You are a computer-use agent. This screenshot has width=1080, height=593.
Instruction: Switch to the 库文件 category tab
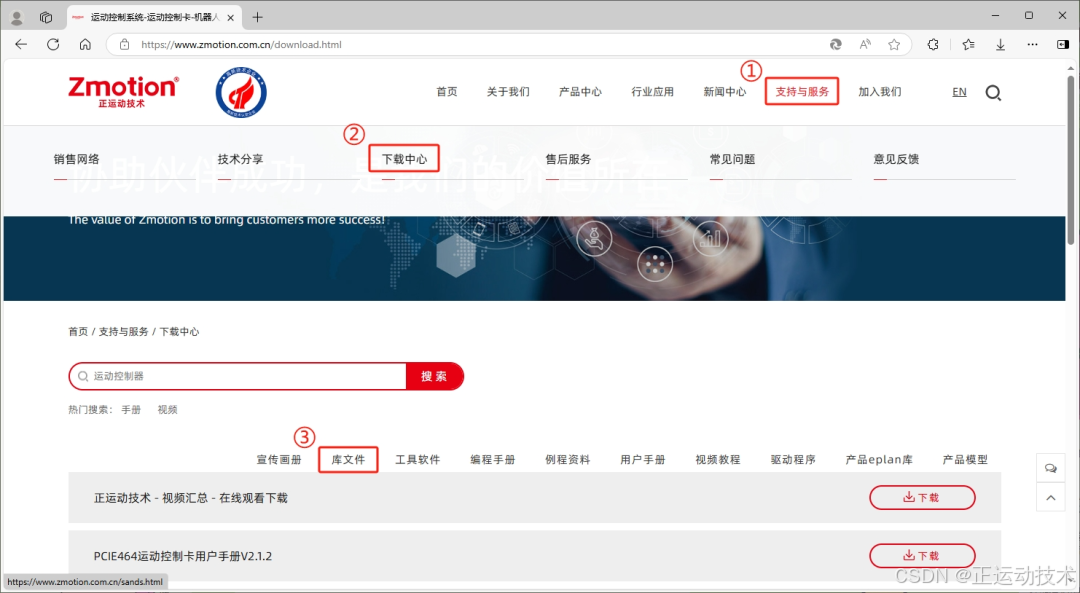click(x=348, y=459)
